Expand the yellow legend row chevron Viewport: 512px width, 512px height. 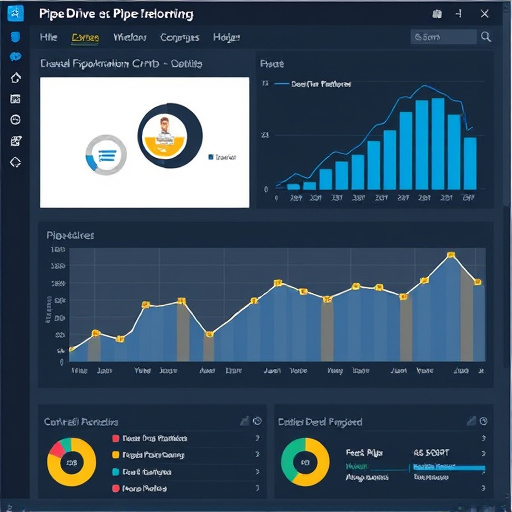coord(257,454)
